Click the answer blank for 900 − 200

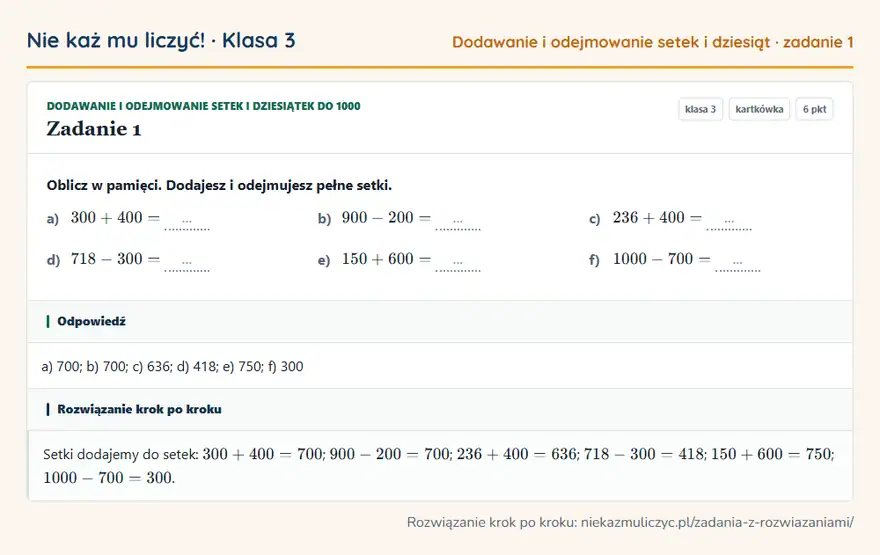pos(458,222)
